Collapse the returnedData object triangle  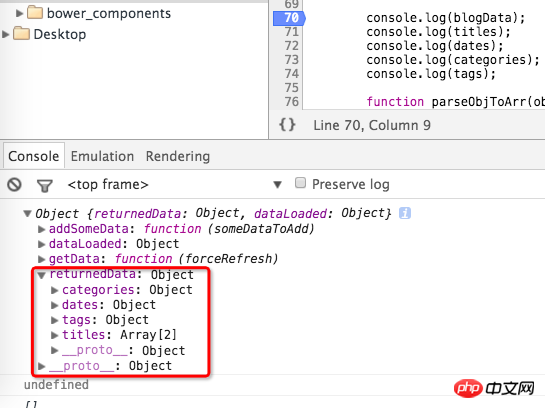42,275
